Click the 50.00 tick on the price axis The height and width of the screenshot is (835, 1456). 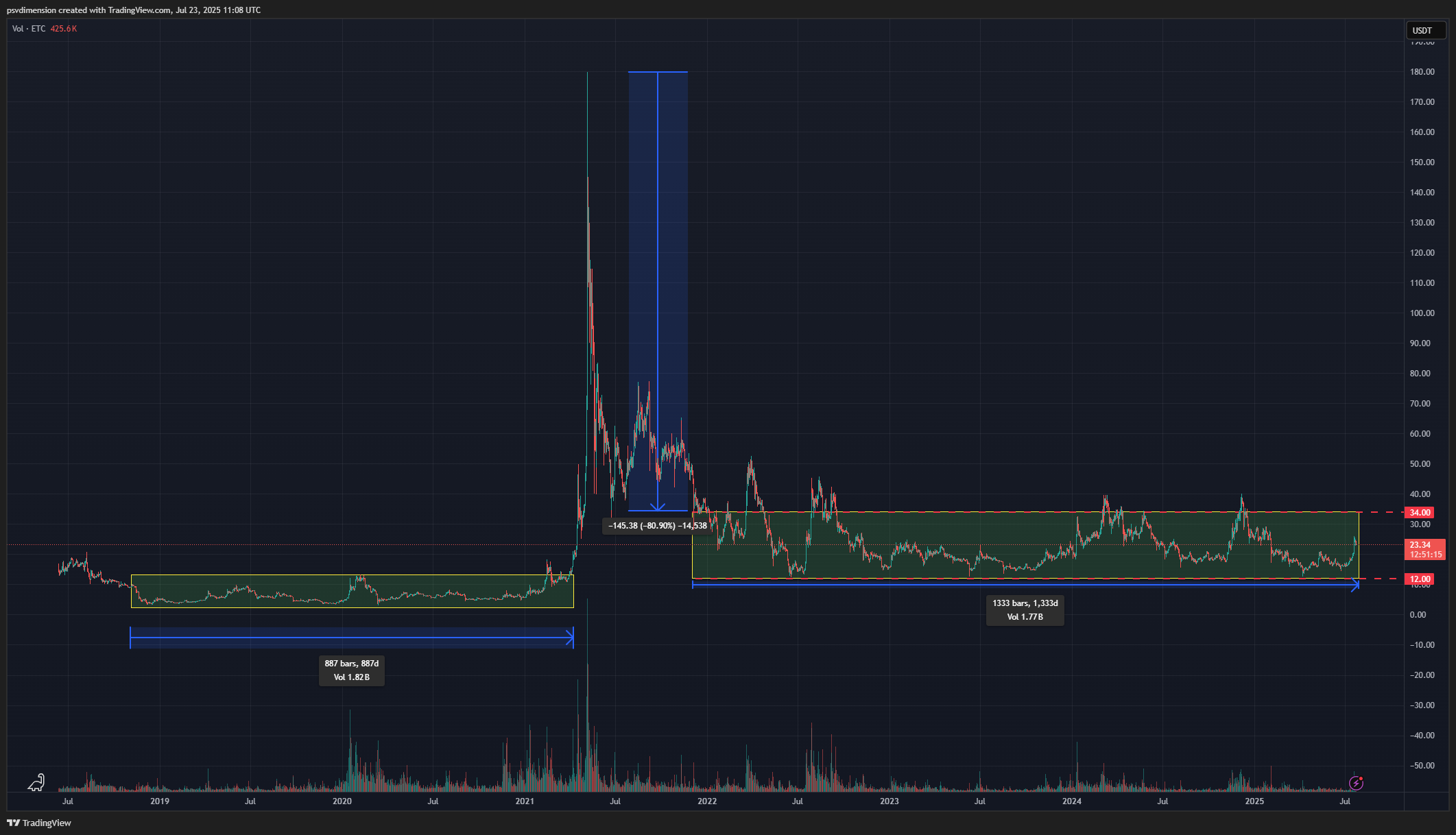1420,464
